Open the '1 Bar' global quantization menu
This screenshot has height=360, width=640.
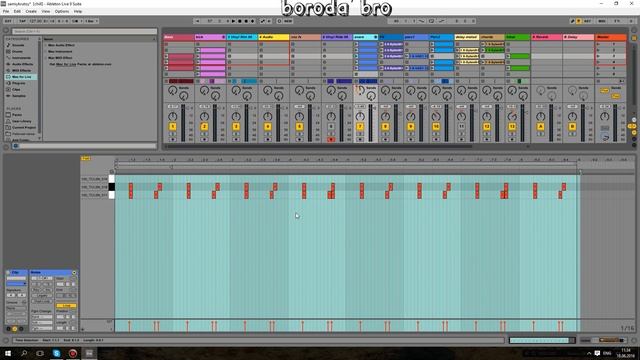[91, 21]
